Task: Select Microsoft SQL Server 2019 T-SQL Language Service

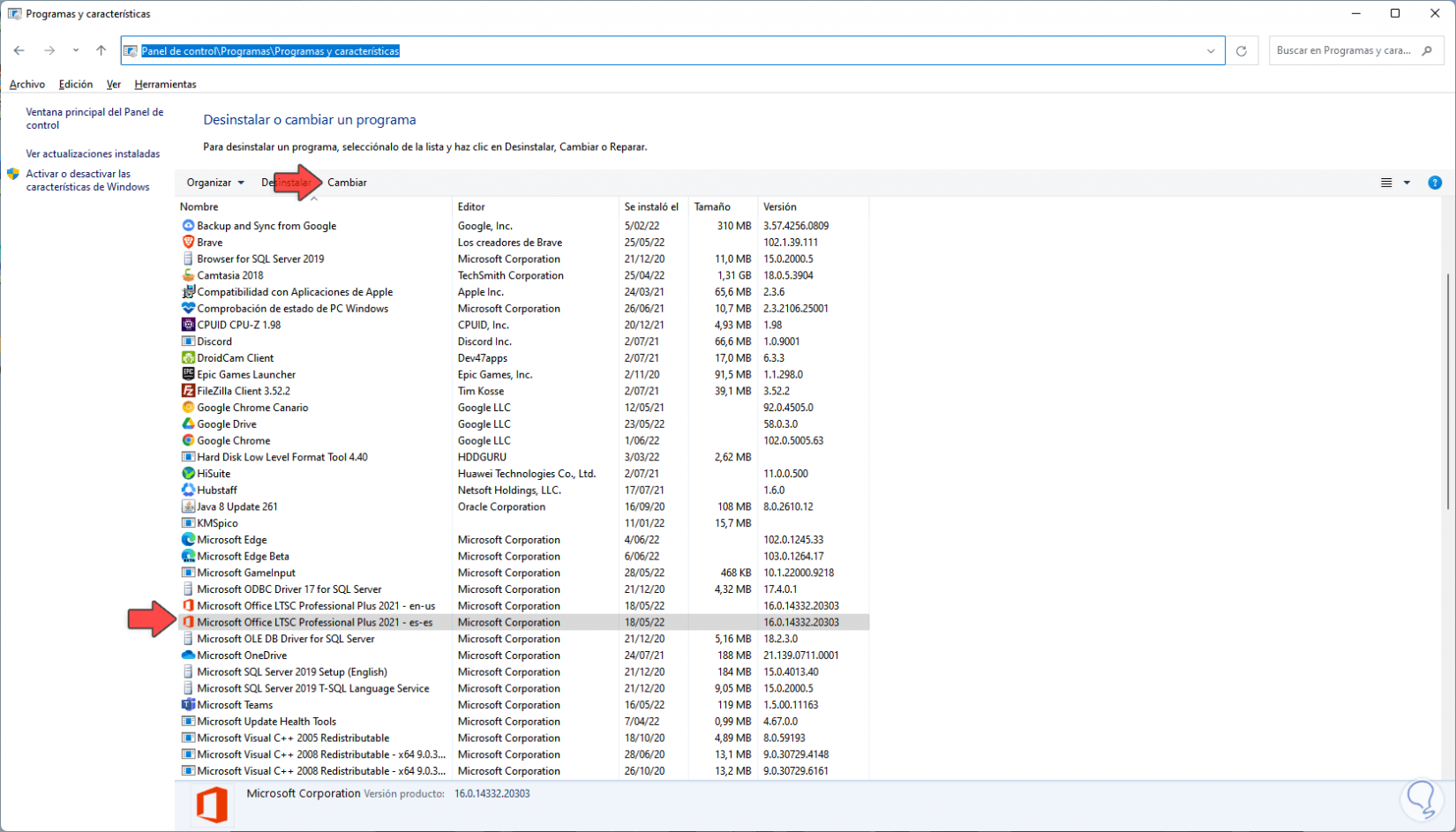Action: [523, 689]
